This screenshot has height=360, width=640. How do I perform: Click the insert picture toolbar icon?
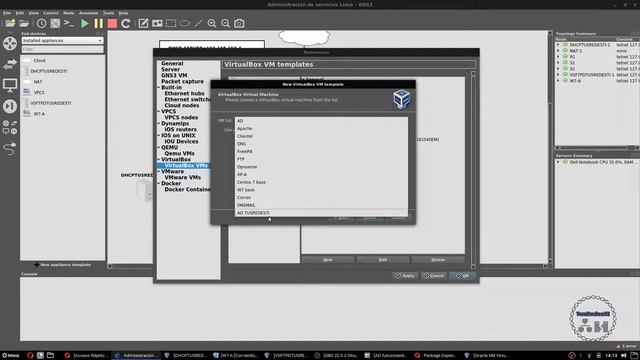point(157,23)
